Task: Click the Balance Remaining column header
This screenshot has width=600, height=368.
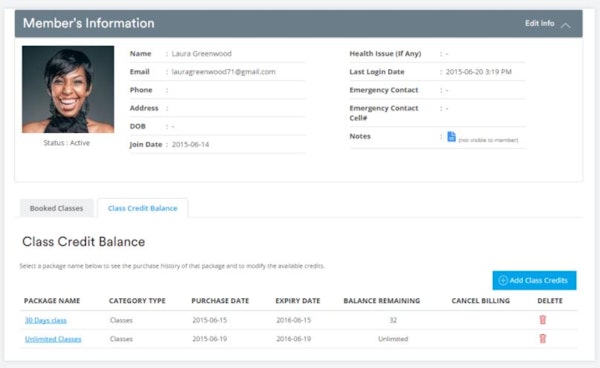Action: 382,301
